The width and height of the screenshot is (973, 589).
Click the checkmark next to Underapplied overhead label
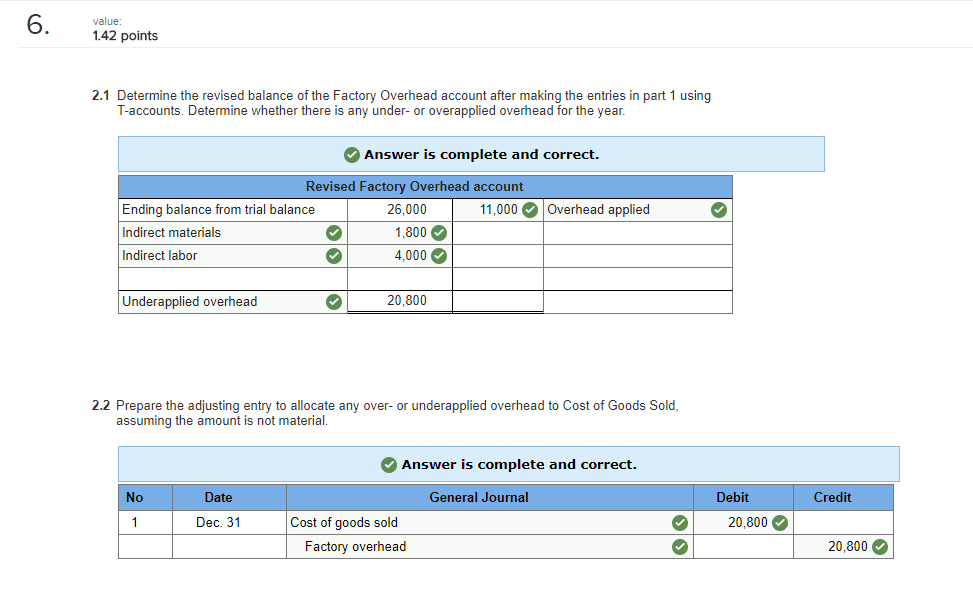pos(333,301)
